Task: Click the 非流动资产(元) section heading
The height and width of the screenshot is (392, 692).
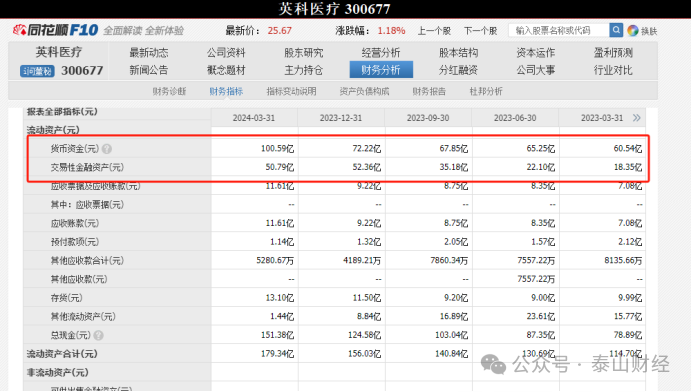Action: (57, 373)
